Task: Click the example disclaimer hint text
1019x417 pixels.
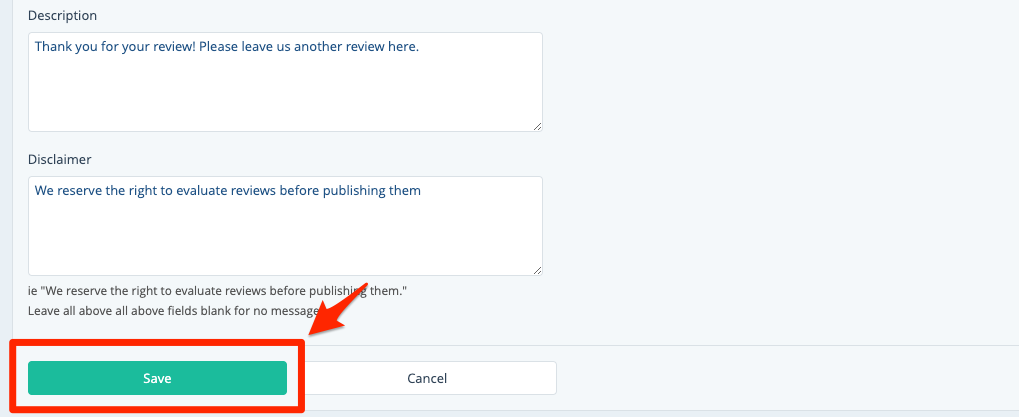Action: coord(218,290)
